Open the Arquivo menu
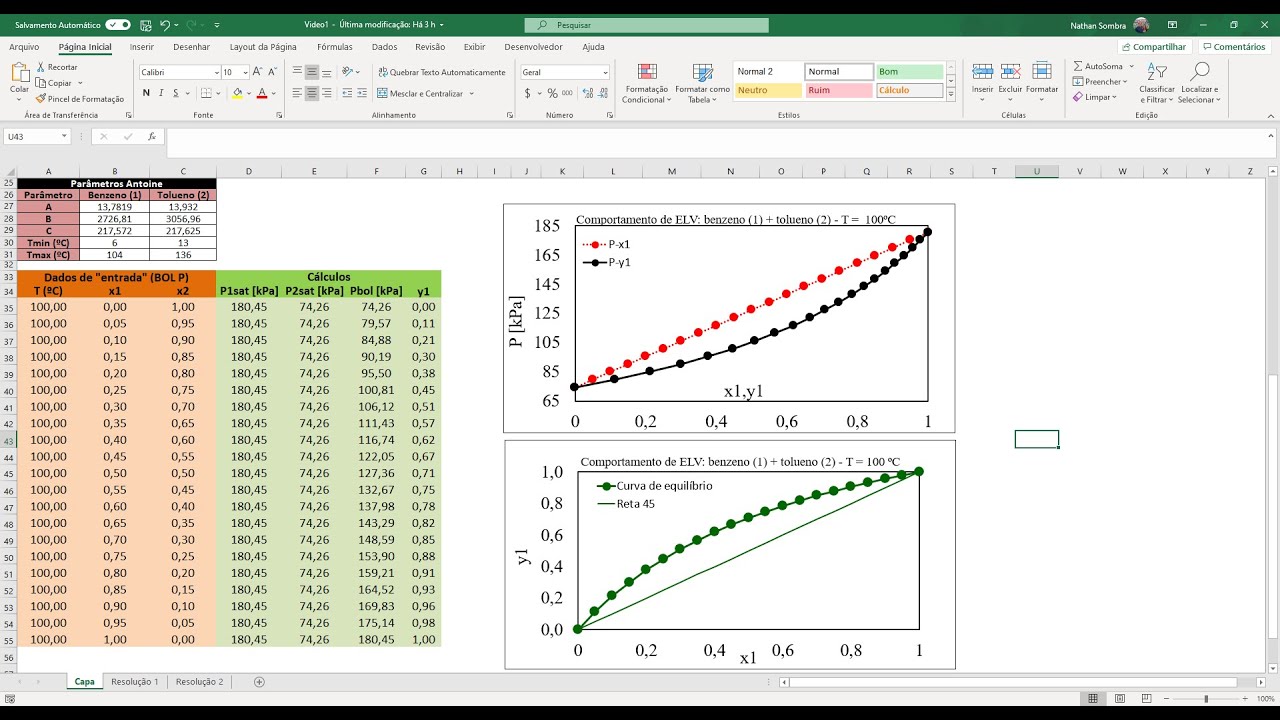Screen dimensions: 1280x720 [x=24, y=47]
